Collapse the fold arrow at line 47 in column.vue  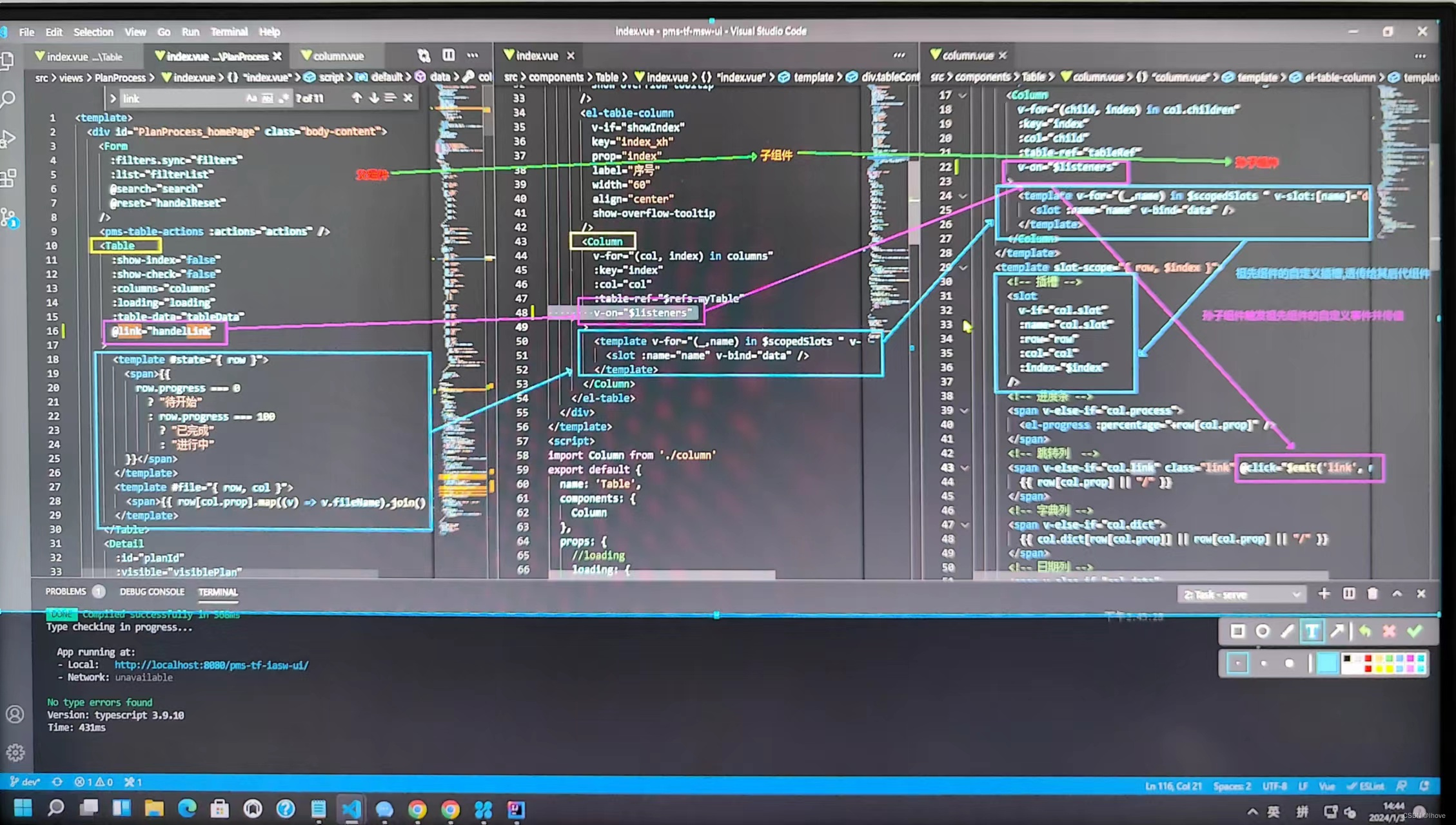(964, 525)
